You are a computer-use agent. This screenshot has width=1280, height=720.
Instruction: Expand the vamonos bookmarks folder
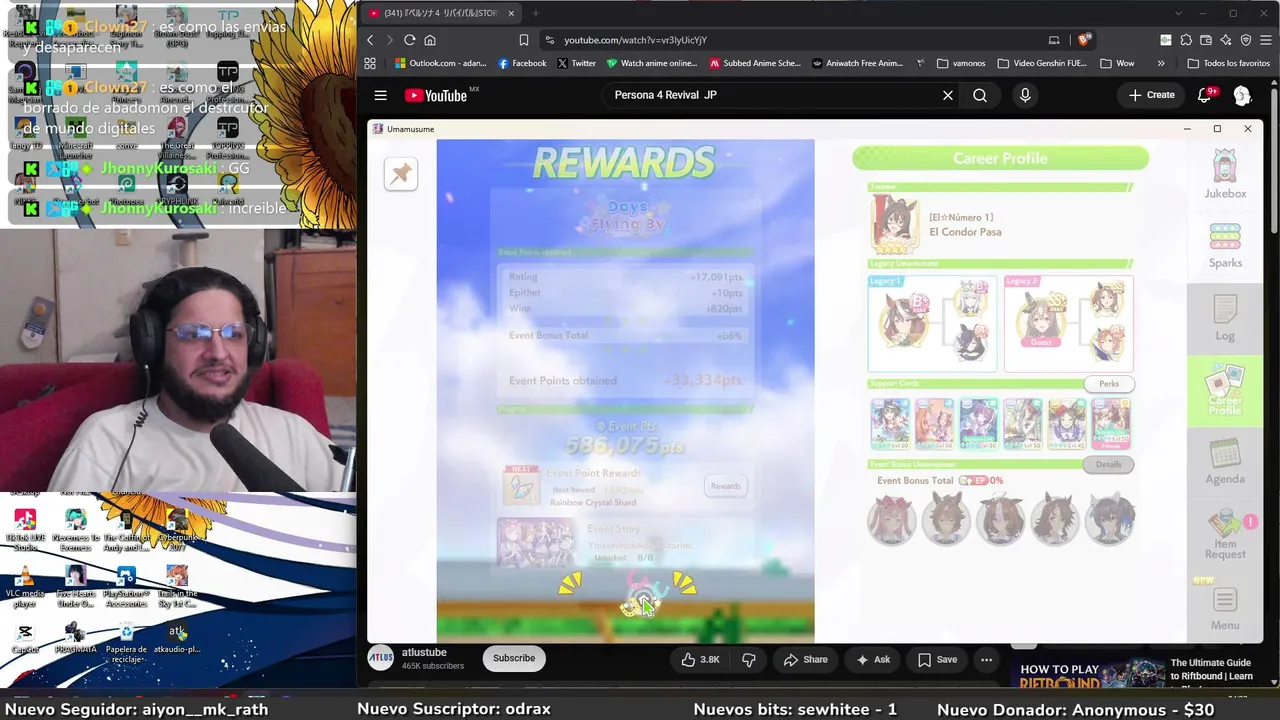pos(961,63)
